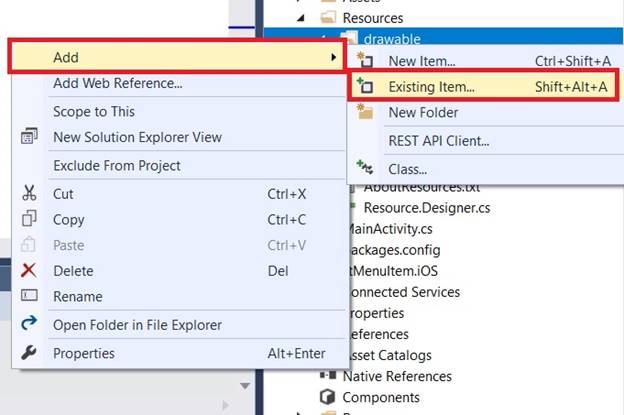Click the scissors Cut icon
624x415 pixels.
click(x=29, y=193)
